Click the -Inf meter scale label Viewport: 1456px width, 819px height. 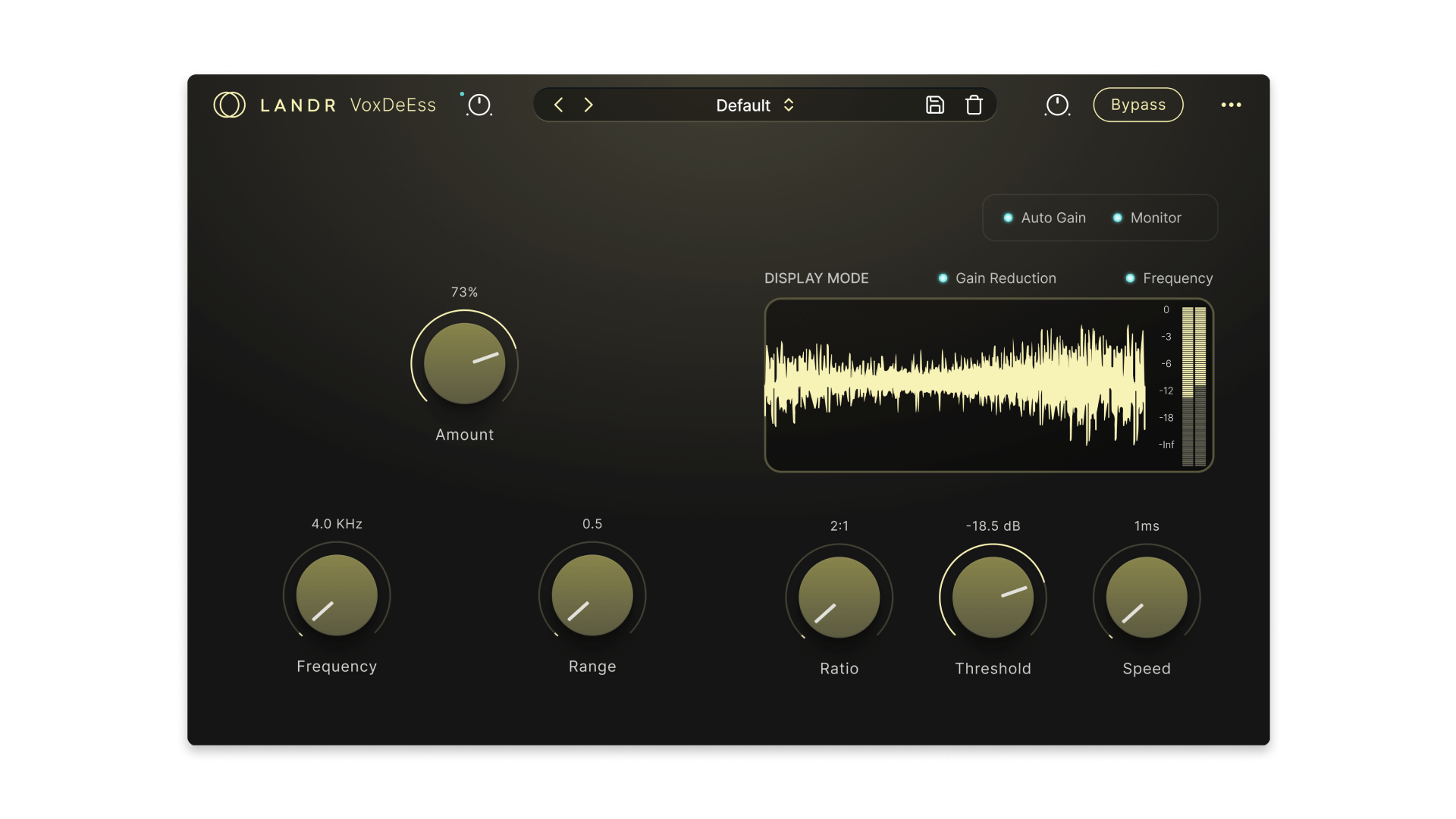[1166, 444]
